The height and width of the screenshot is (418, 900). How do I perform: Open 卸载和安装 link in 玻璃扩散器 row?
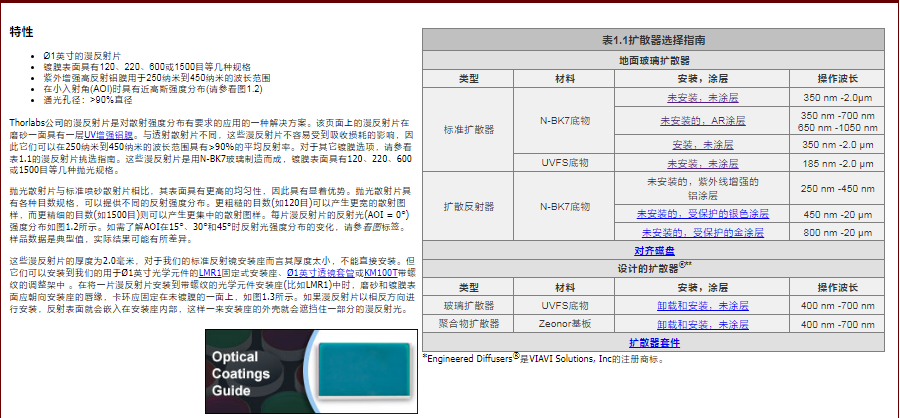[x=702, y=305]
